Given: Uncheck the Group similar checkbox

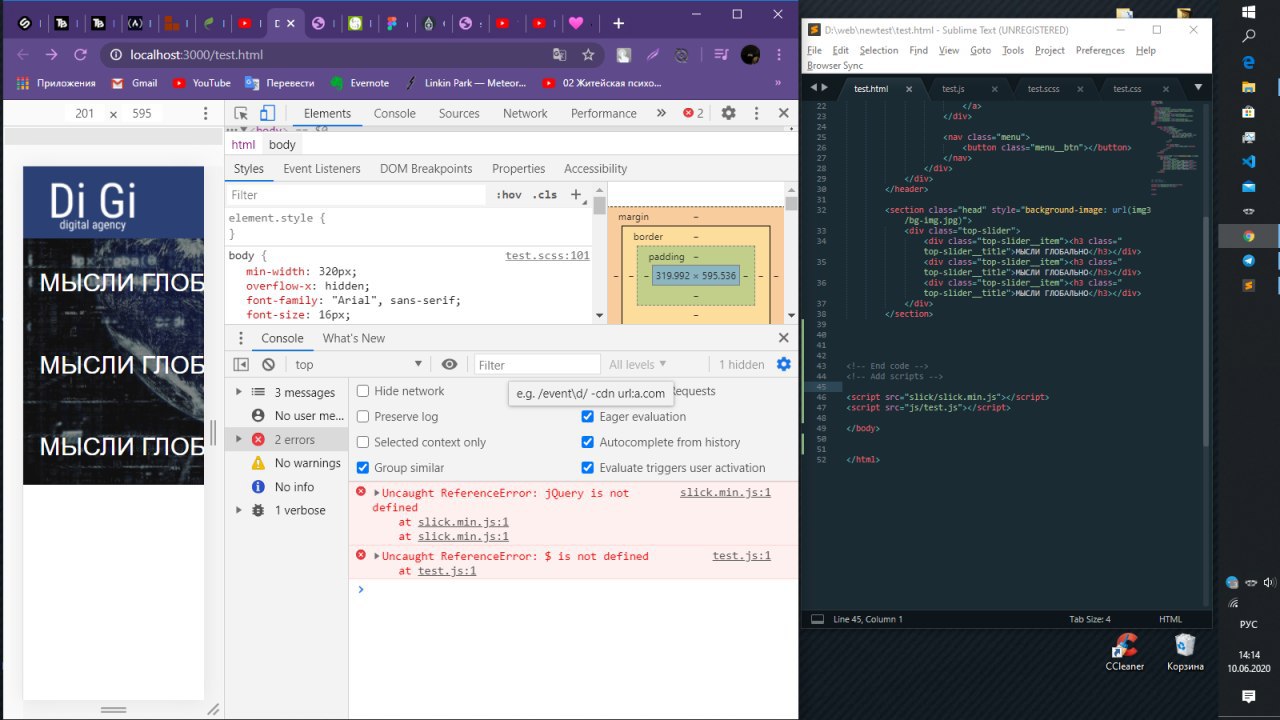Looking at the screenshot, I should [363, 467].
